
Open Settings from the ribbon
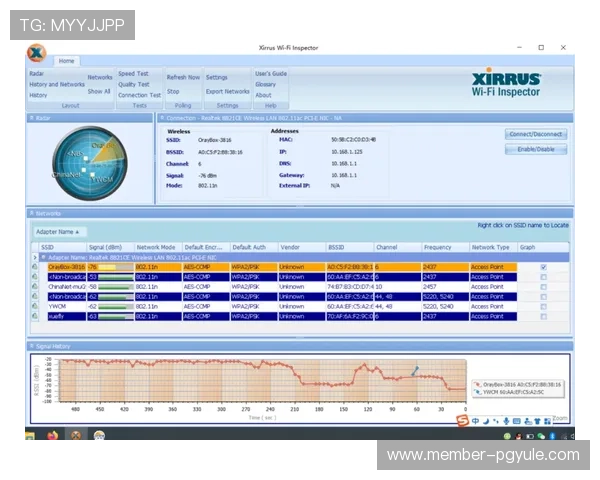[217, 77]
